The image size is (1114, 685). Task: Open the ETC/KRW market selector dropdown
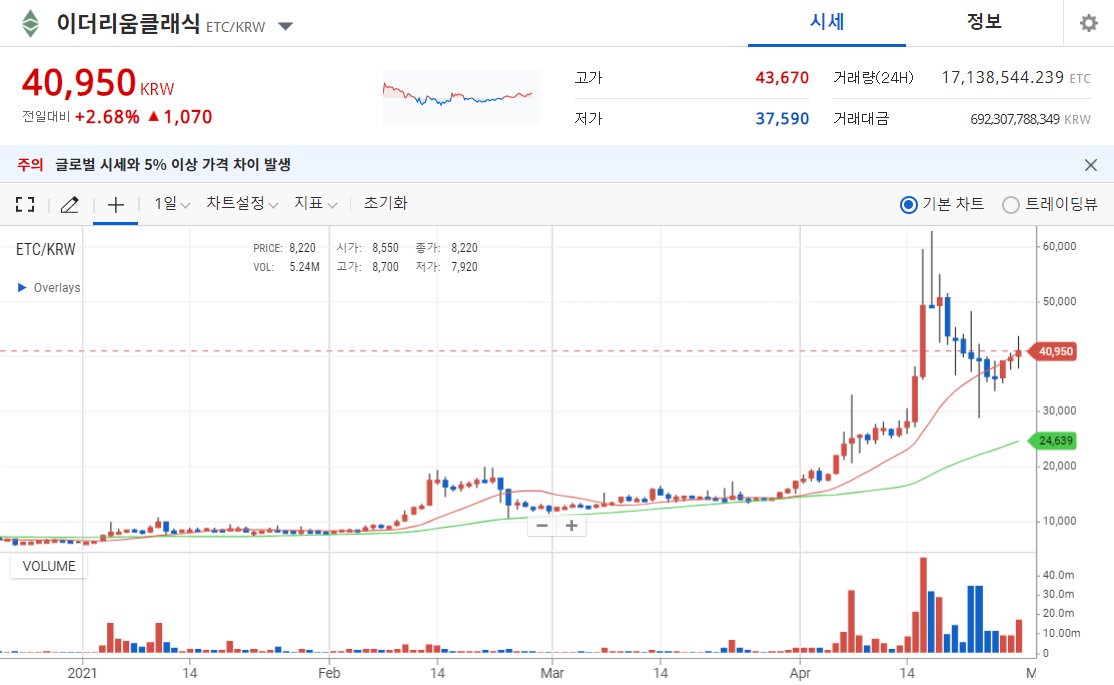pos(285,26)
